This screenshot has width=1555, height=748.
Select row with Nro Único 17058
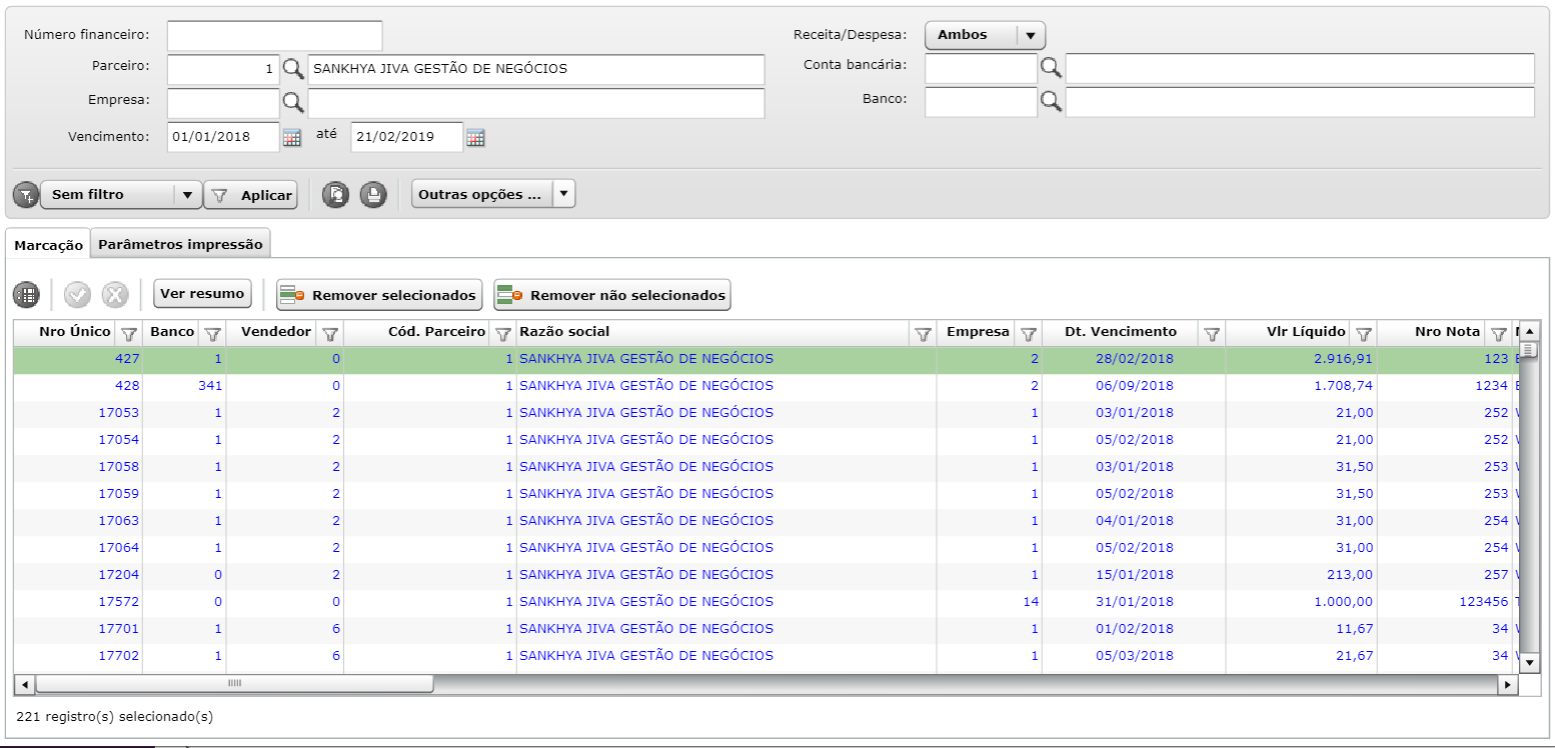click(765, 467)
